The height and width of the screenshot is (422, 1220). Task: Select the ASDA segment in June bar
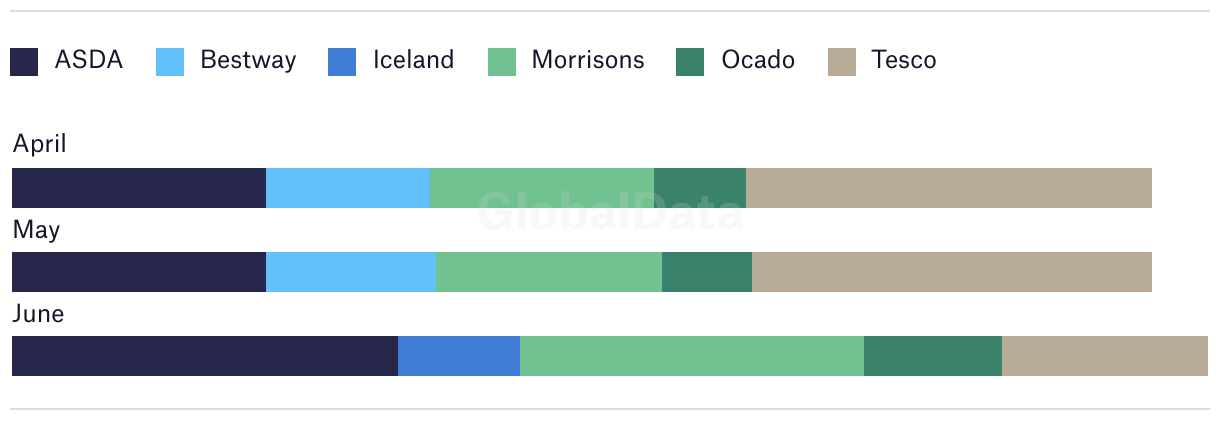(205, 356)
